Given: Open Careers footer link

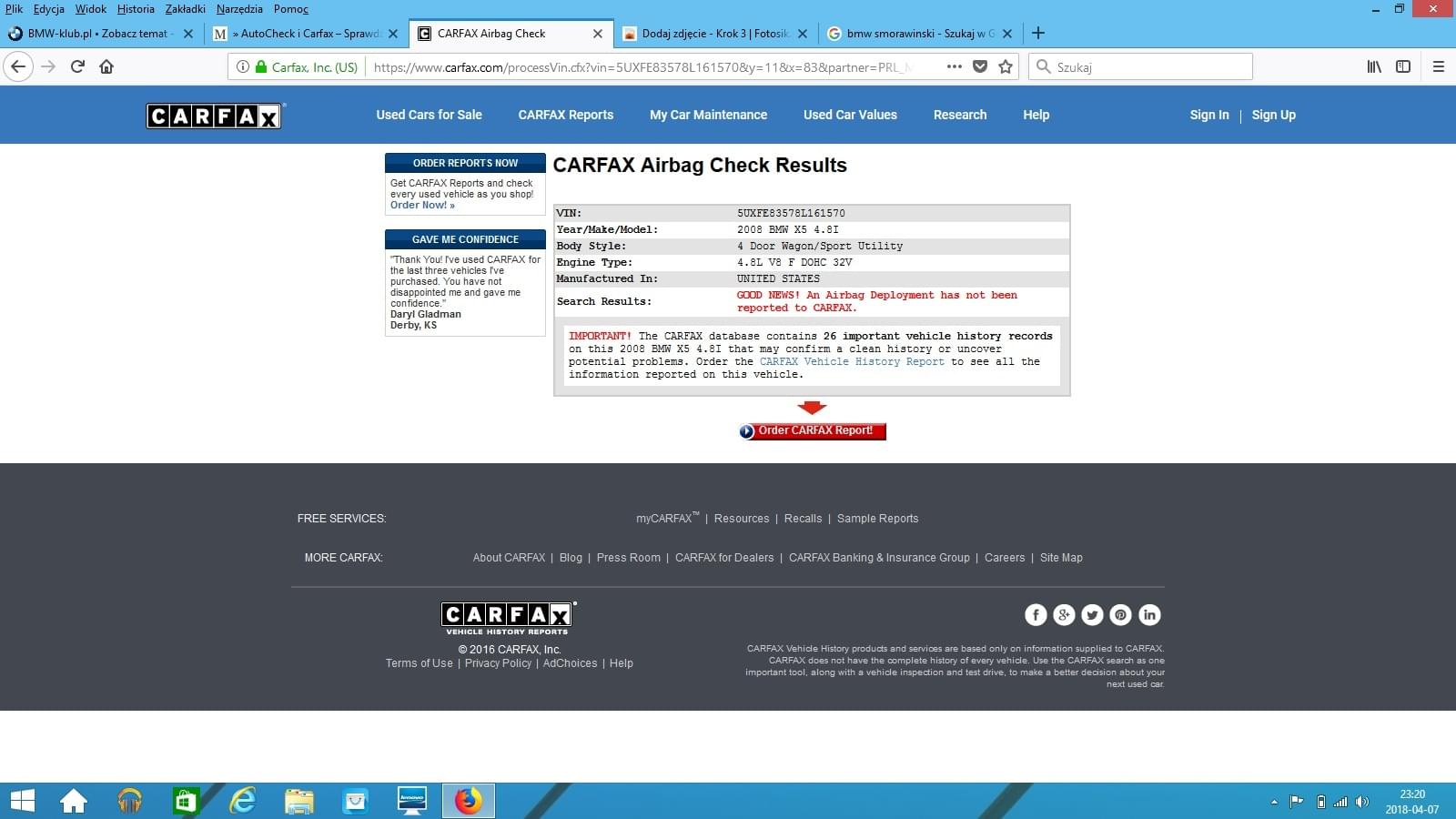Looking at the screenshot, I should pyautogui.click(x=1005, y=558).
